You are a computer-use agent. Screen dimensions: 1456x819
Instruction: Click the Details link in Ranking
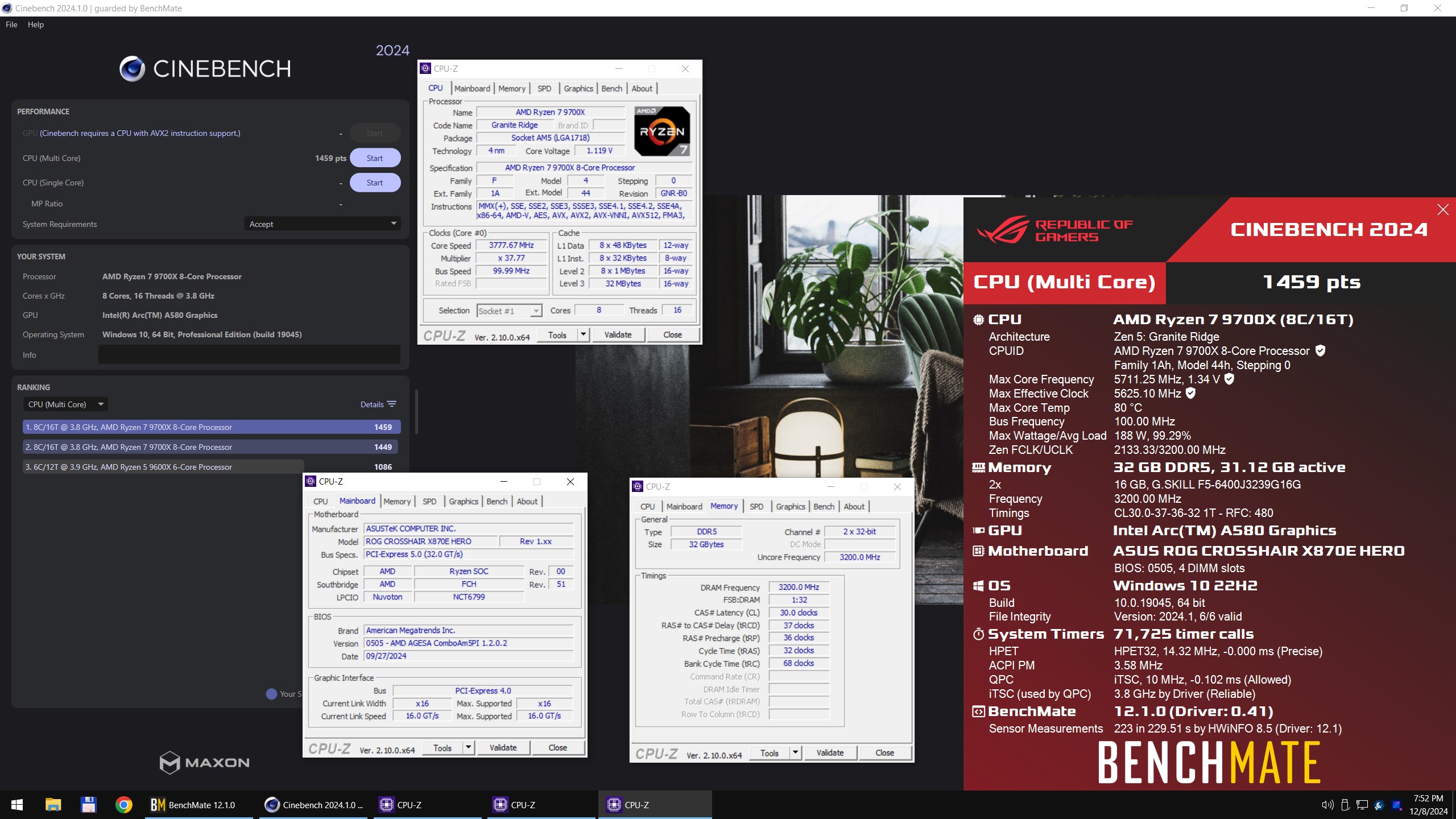[372, 404]
